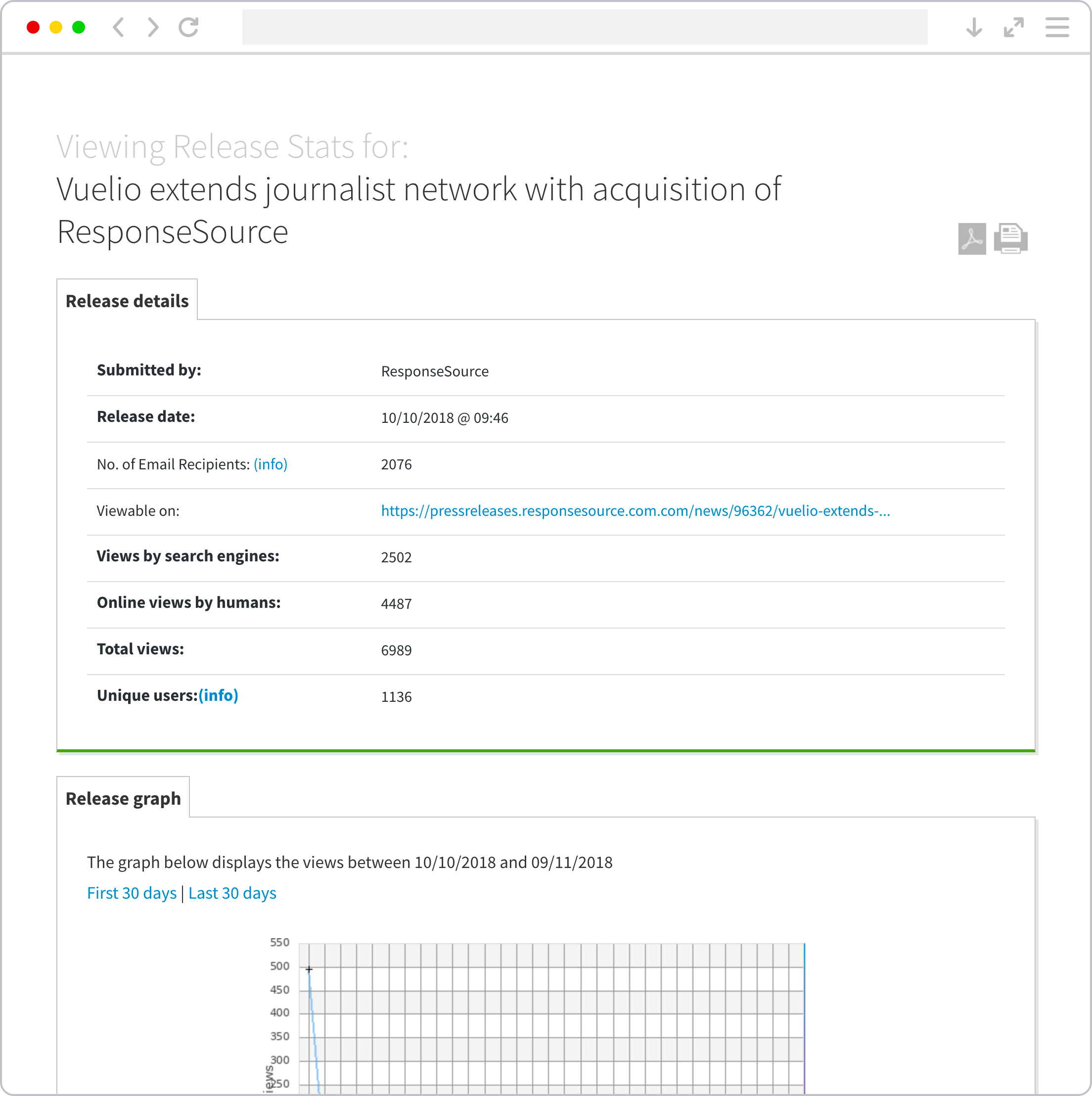Click the Viewable on label
The height and width of the screenshot is (1096, 1092).
click(x=138, y=510)
